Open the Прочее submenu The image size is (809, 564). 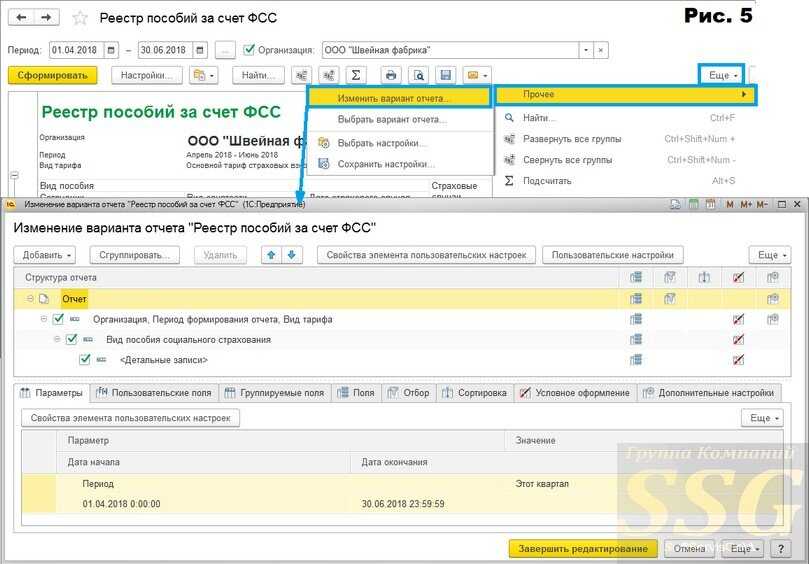625,94
